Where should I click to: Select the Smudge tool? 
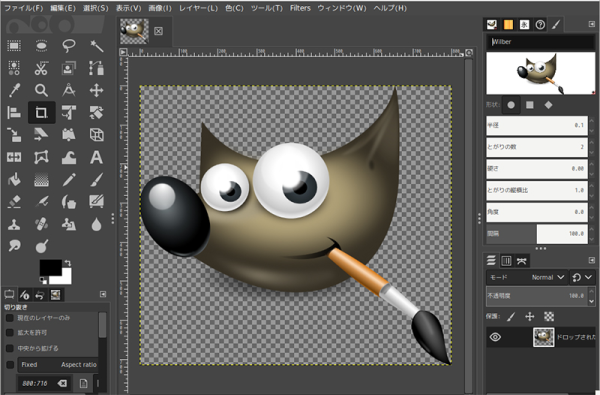pyautogui.click(x=14, y=246)
